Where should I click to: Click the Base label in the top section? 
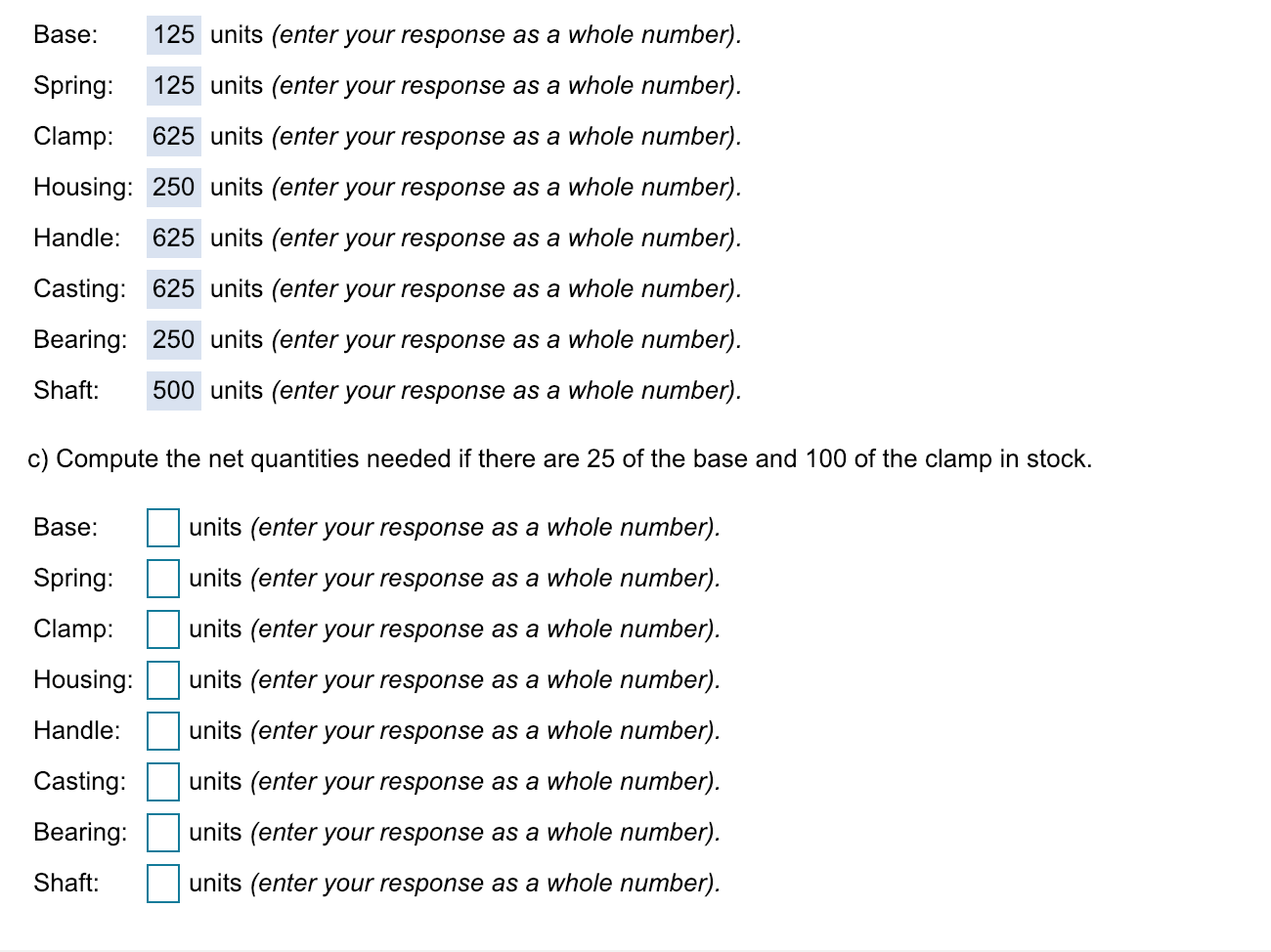pyautogui.click(x=64, y=34)
